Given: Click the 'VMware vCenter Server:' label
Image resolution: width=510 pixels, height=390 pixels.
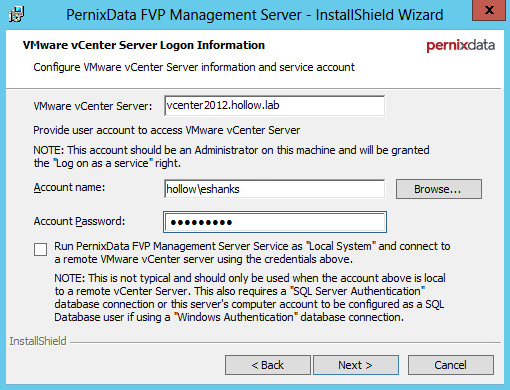Looking at the screenshot, I should (x=93, y=106).
